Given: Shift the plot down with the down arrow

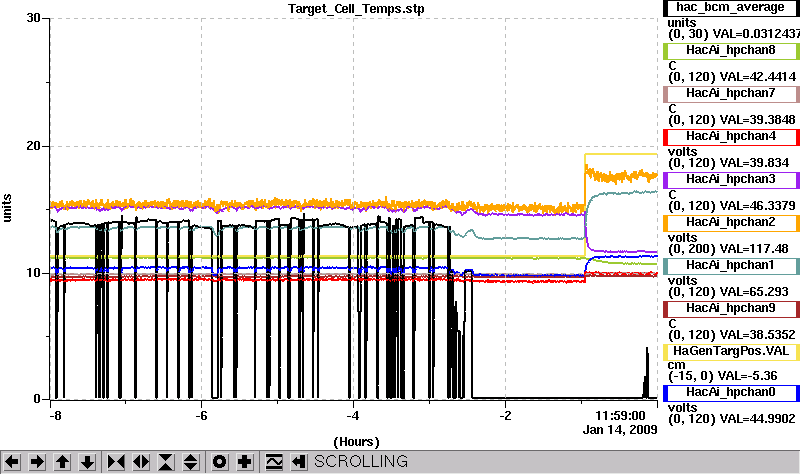Looking at the screenshot, I should coord(87,462).
